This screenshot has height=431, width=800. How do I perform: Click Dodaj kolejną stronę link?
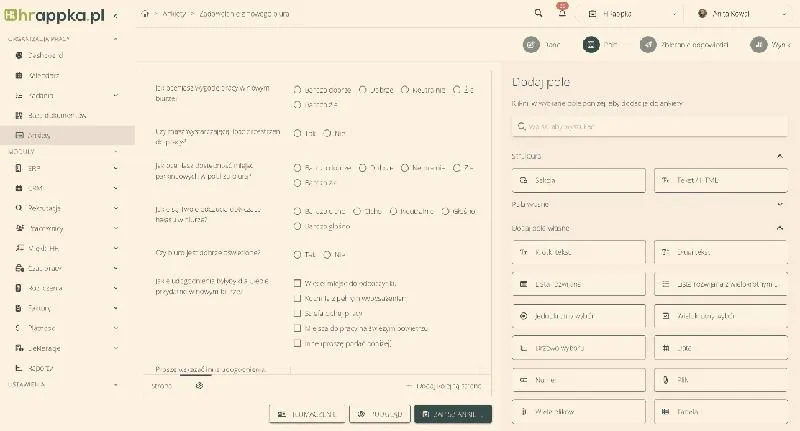[x=443, y=386]
